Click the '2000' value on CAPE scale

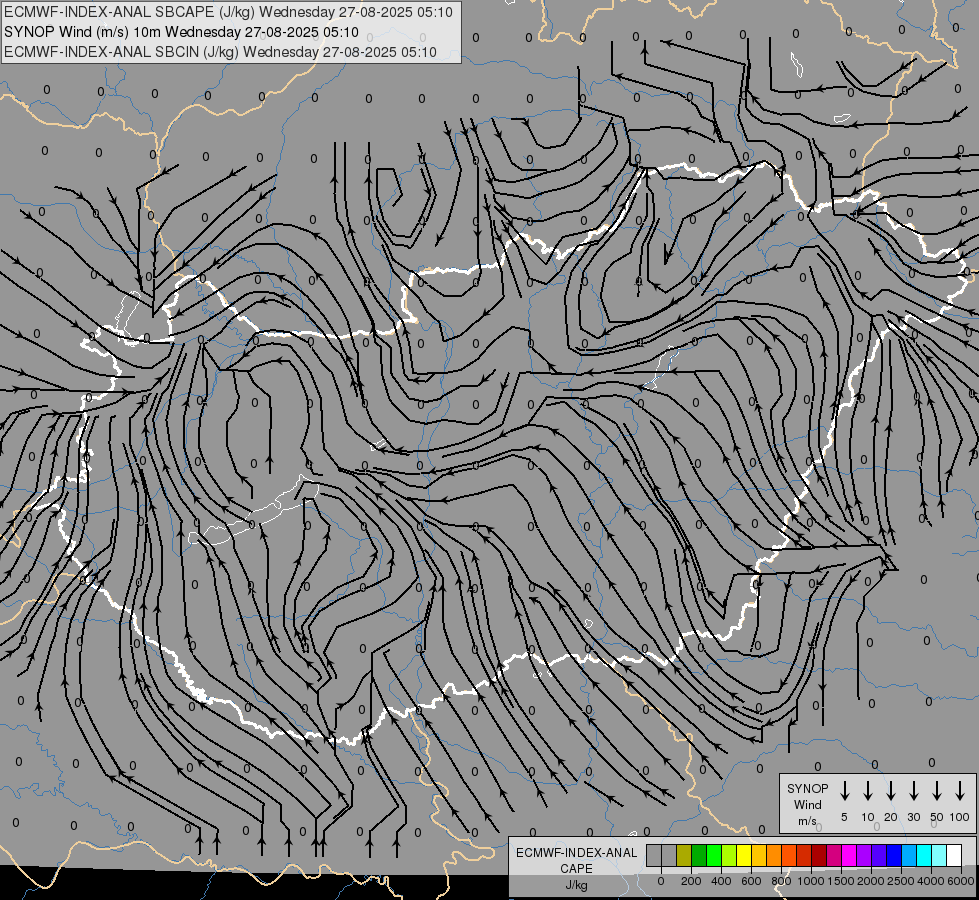(x=871, y=881)
